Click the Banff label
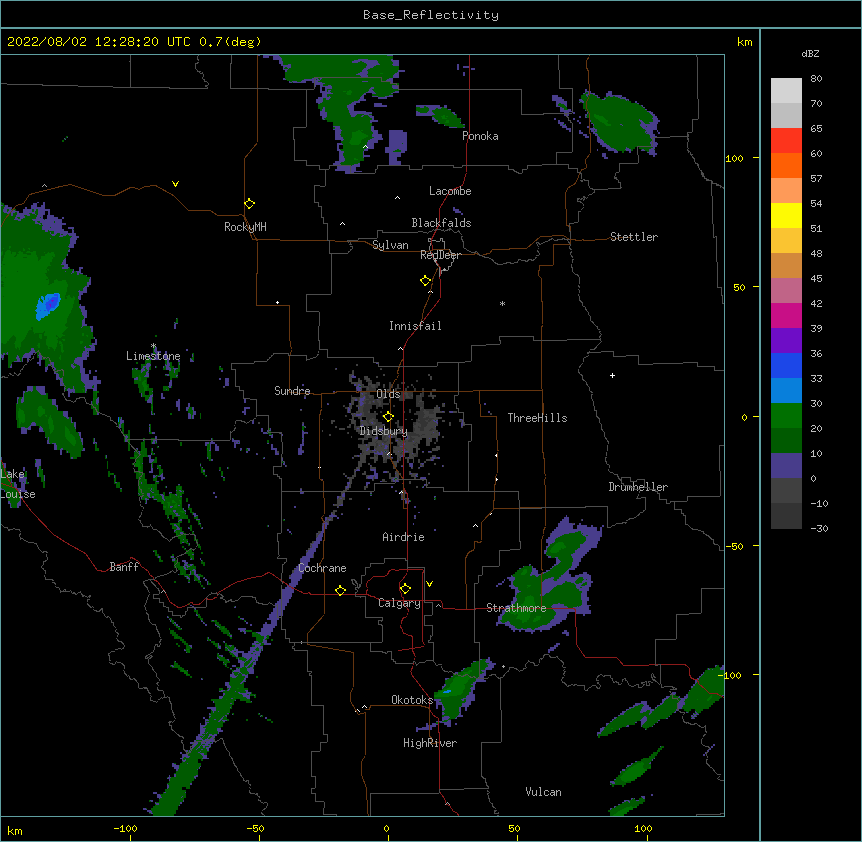The image size is (862, 842). (x=124, y=567)
